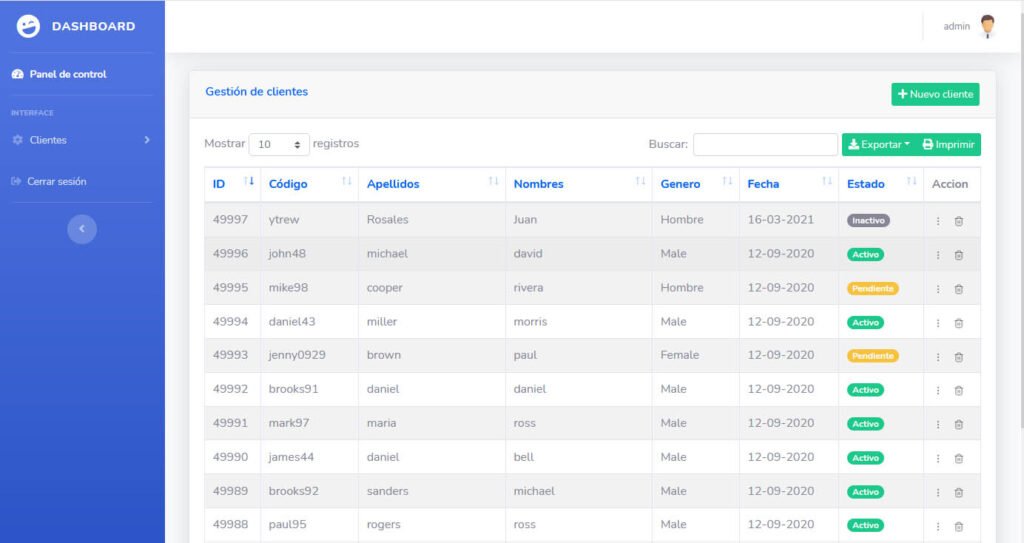Focus the Buscar search field

(765, 144)
